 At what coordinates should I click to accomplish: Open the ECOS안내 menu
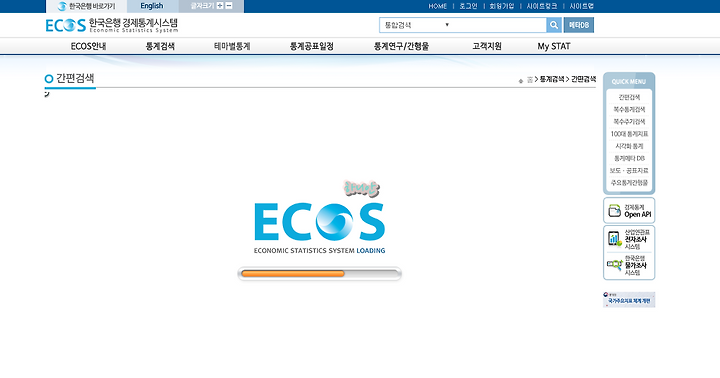tap(88, 46)
